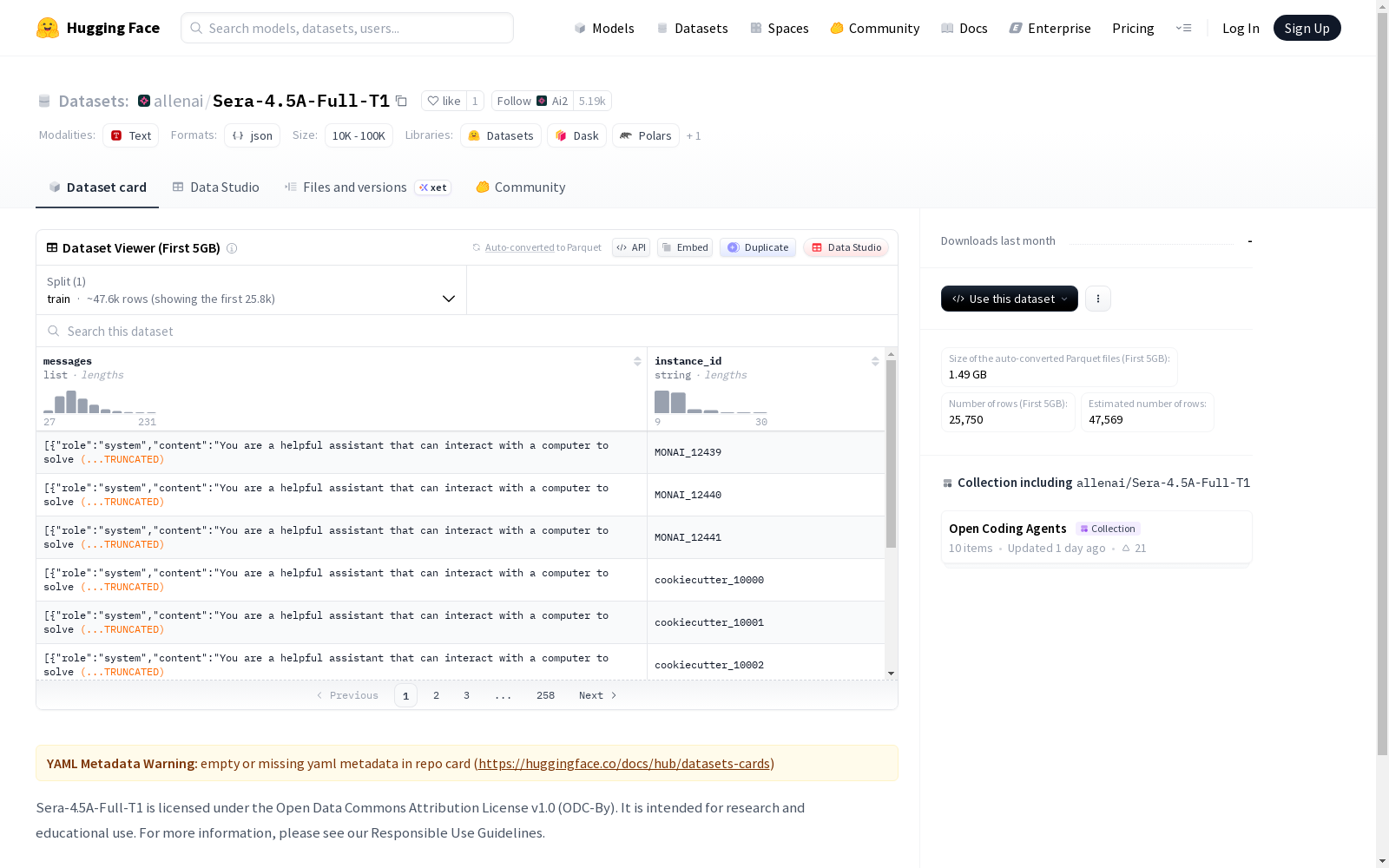Select the Dask library tag
1389x868 pixels.
click(x=576, y=135)
